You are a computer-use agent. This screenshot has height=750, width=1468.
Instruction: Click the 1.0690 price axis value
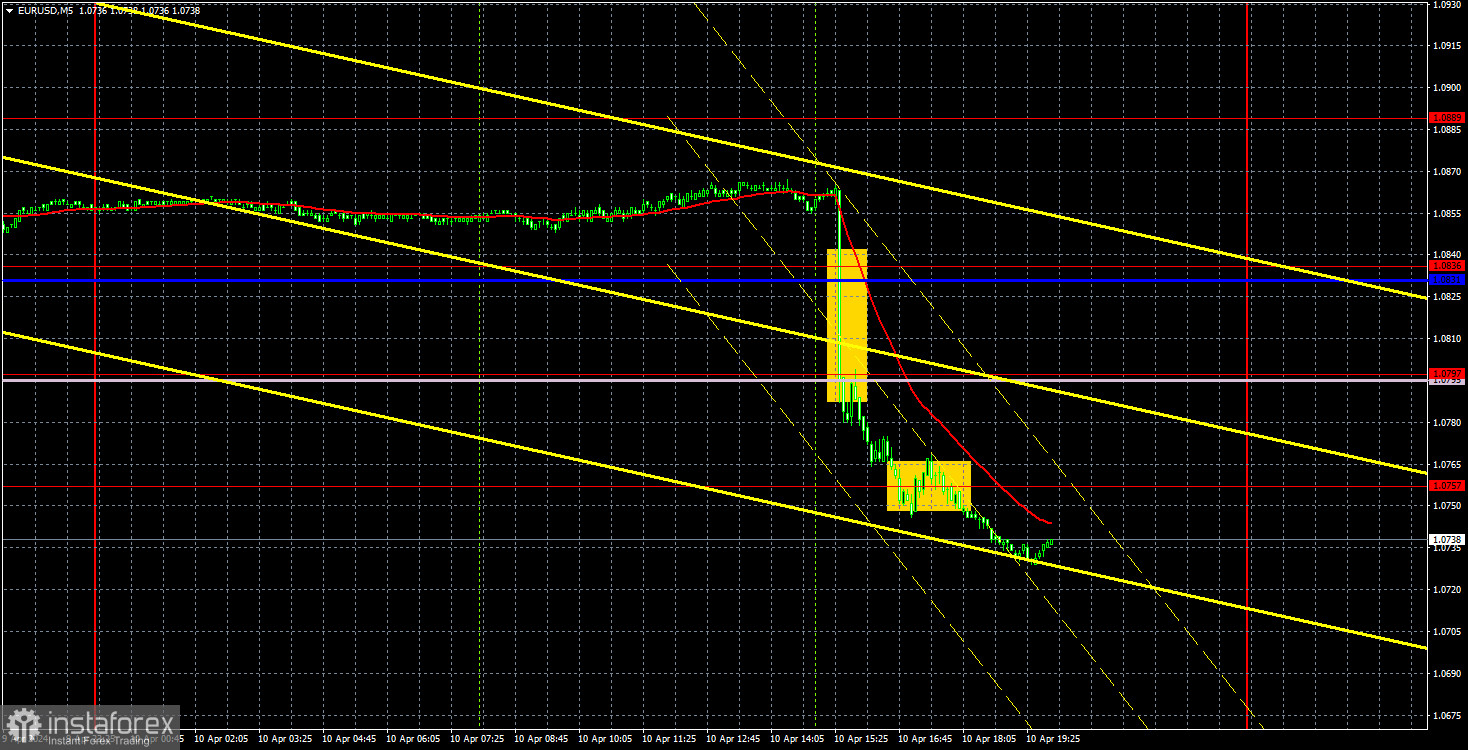click(1448, 674)
